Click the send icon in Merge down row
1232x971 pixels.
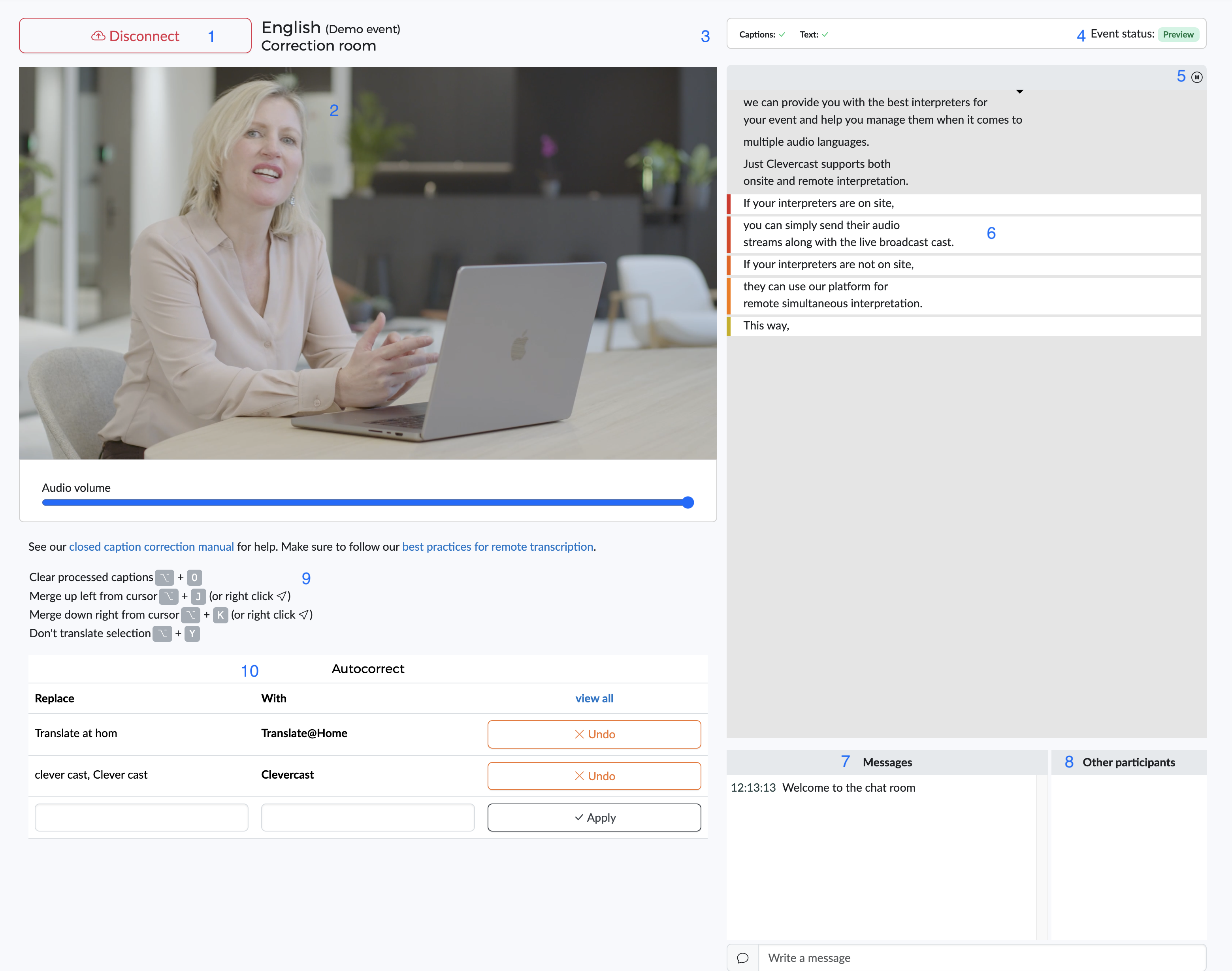(x=303, y=615)
